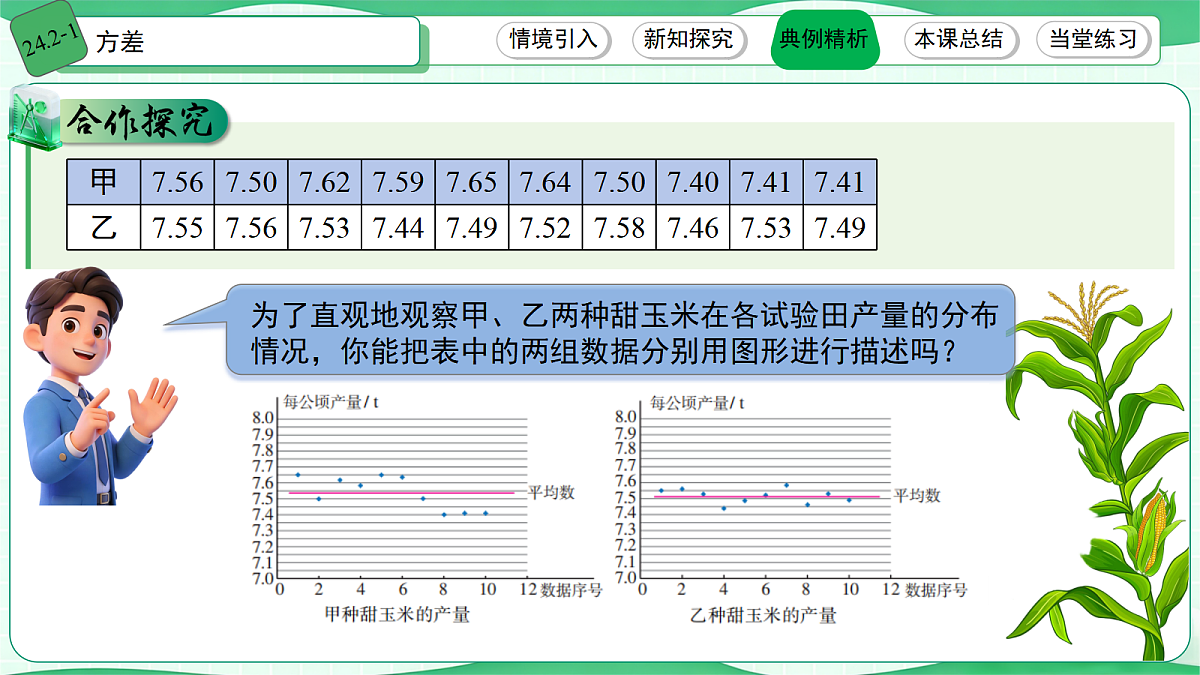1200x675 pixels.
Task: Click the 甲种甜玉米的产量 chart caption
Action: tap(397, 614)
